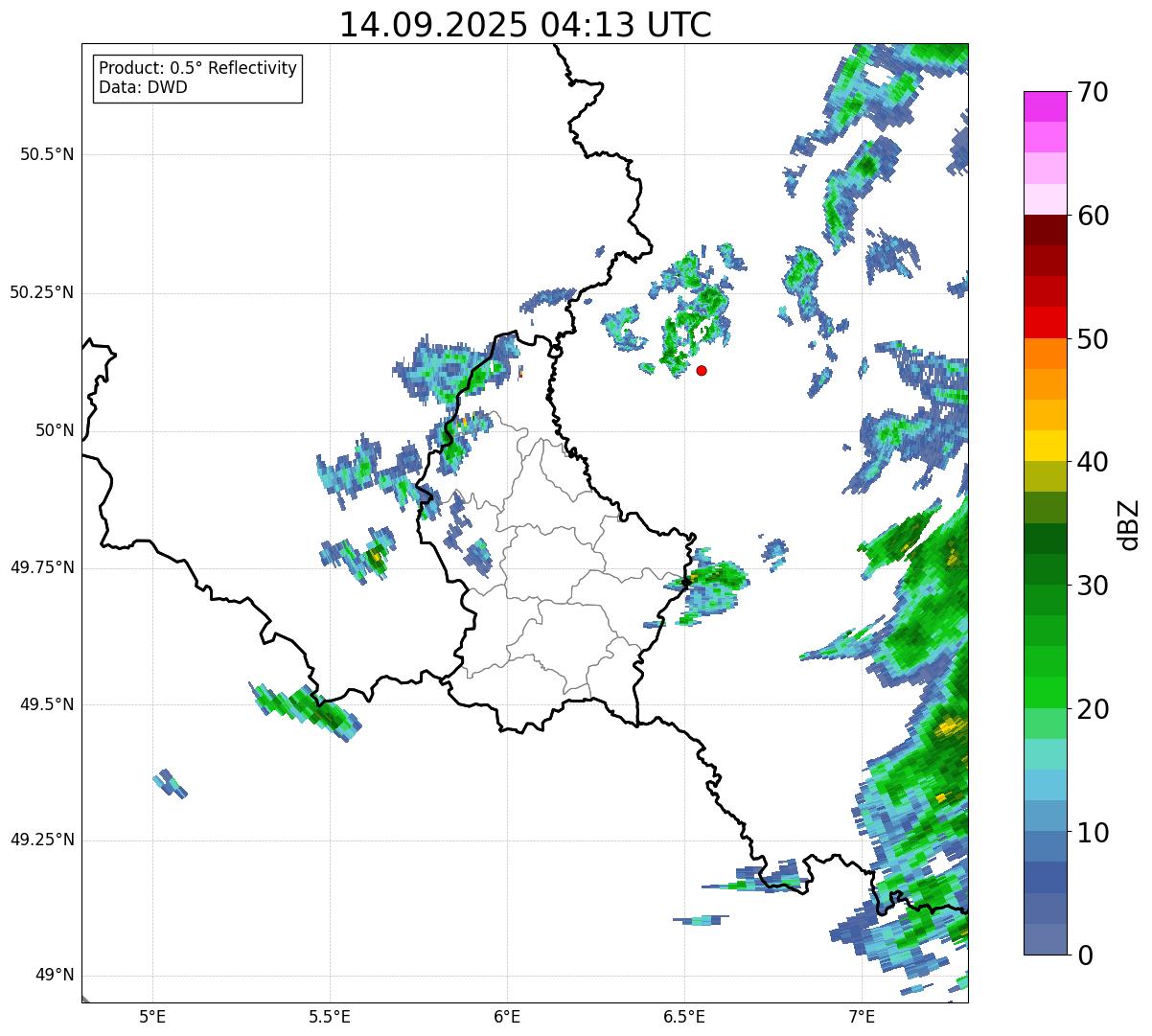Click the colorbar tick label '70'

click(x=1093, y=93)
